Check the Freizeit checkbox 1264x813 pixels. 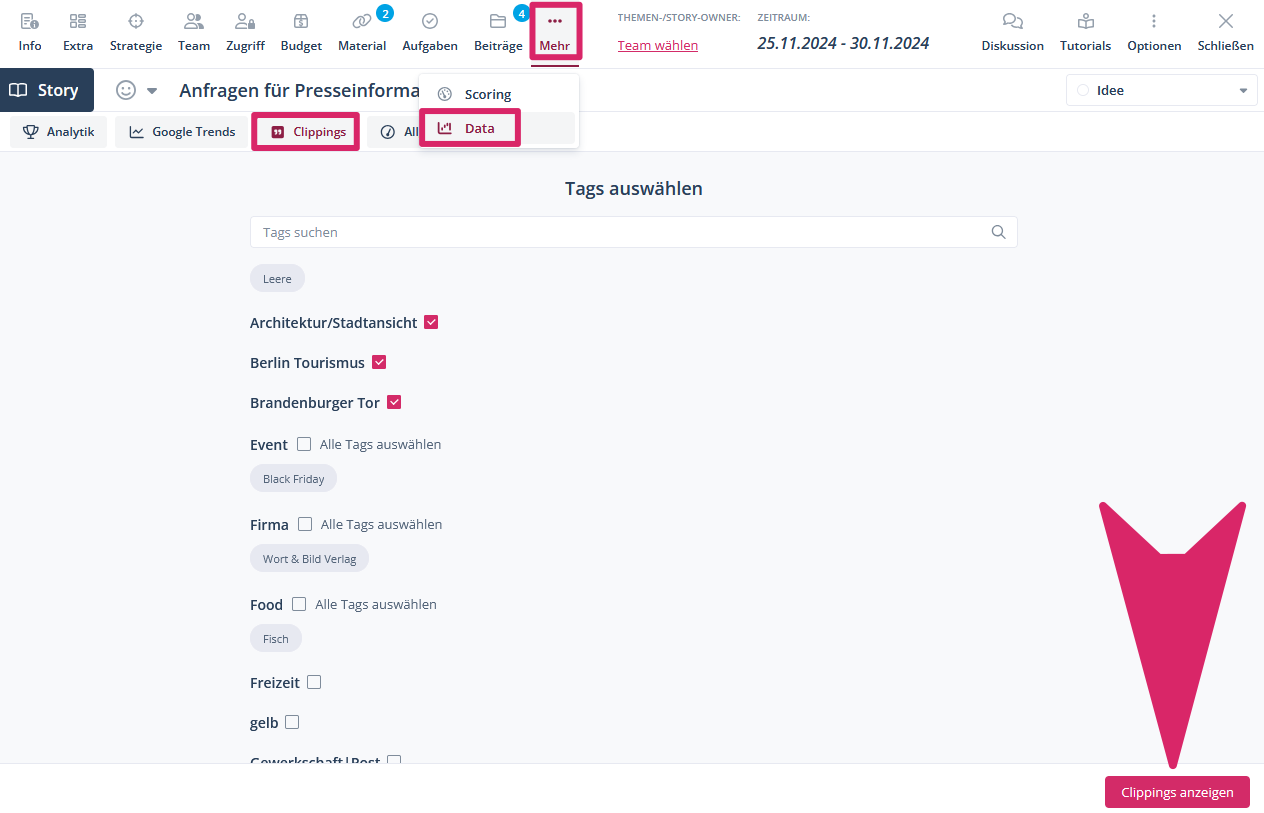(314, 683)
